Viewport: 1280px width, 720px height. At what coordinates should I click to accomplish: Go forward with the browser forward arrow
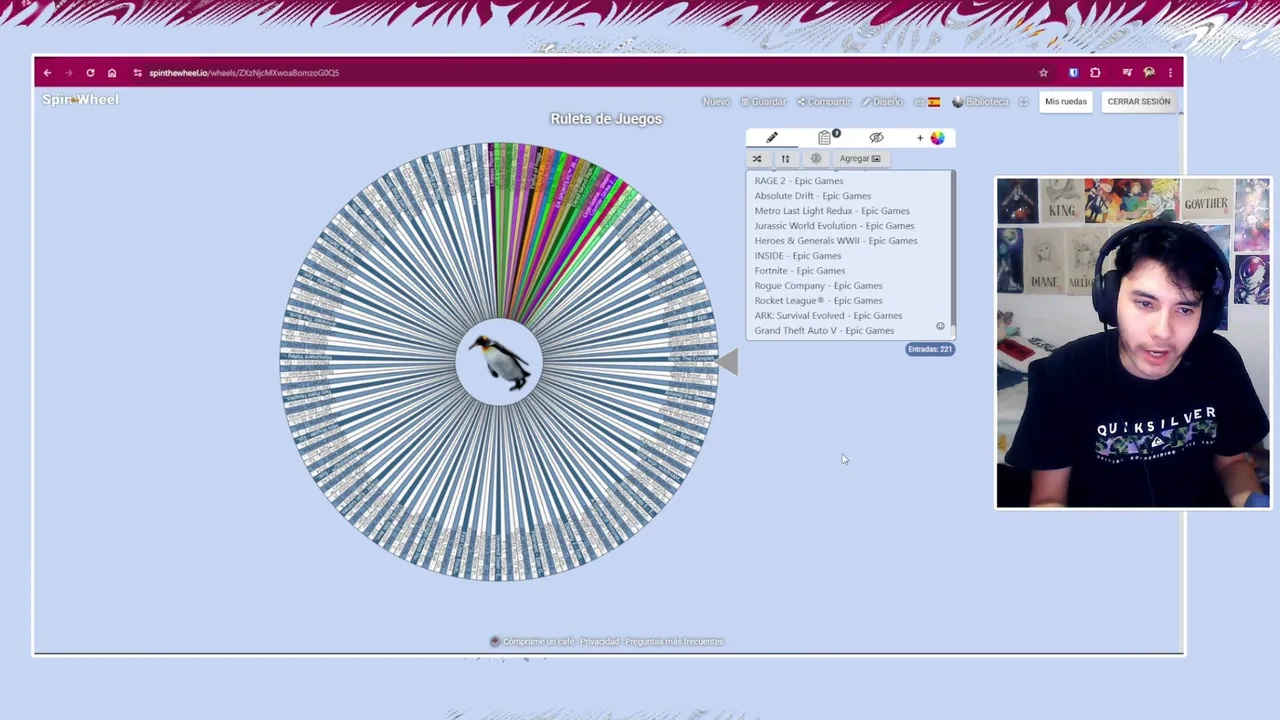pos(69,73)
